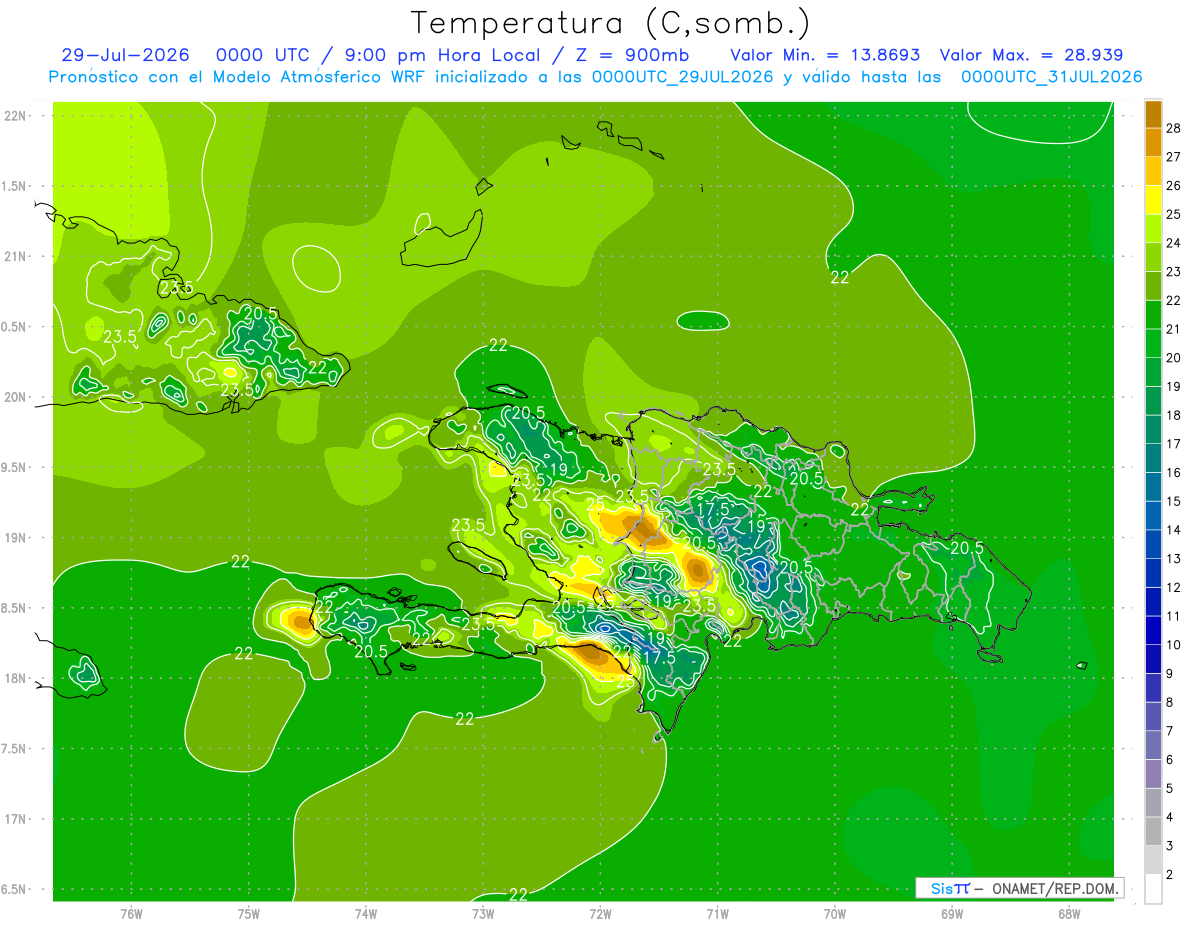Click latitude axis label "0.5N"

point(15,327)
